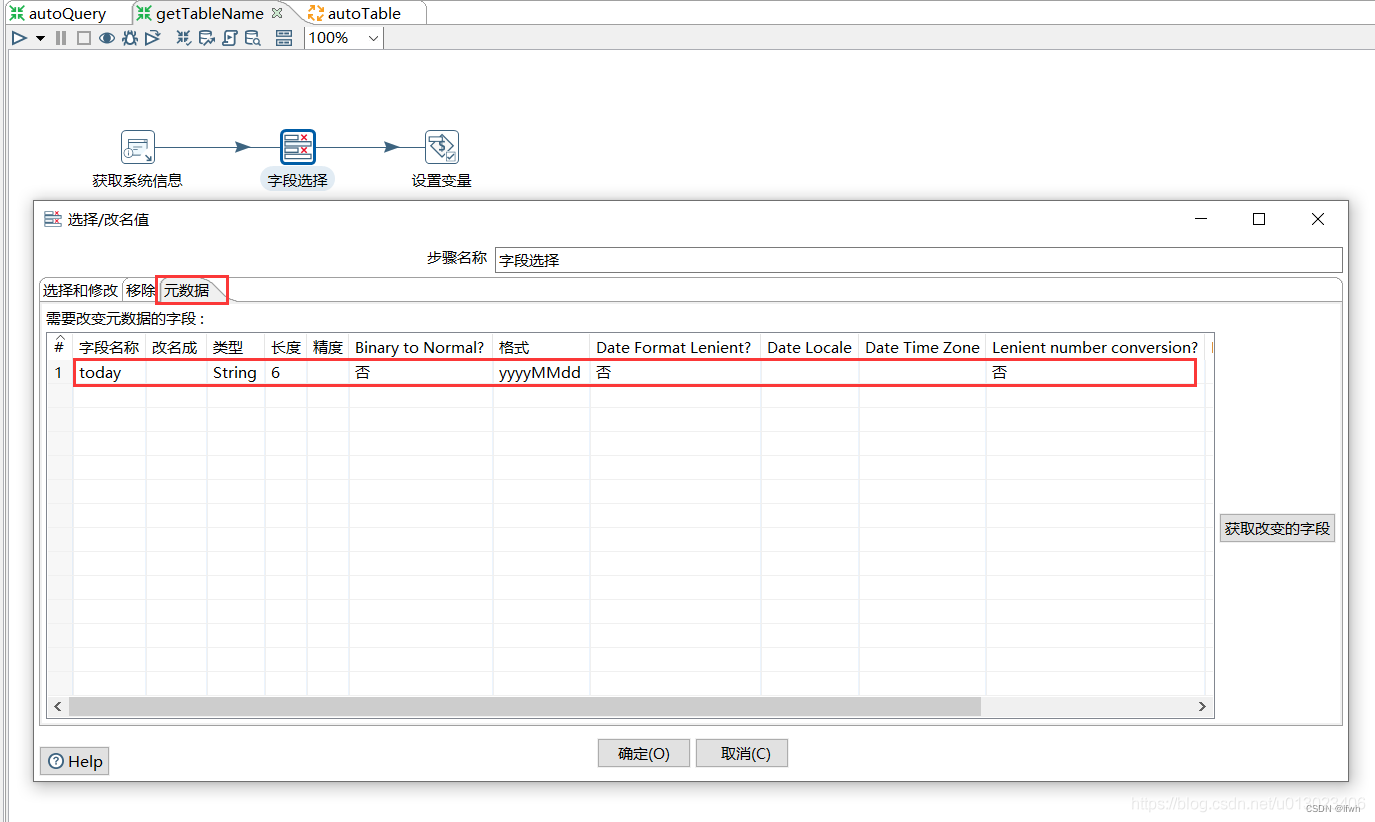Click the 'String' type cell
The image size is (1375, 822).
coord(235,373)
